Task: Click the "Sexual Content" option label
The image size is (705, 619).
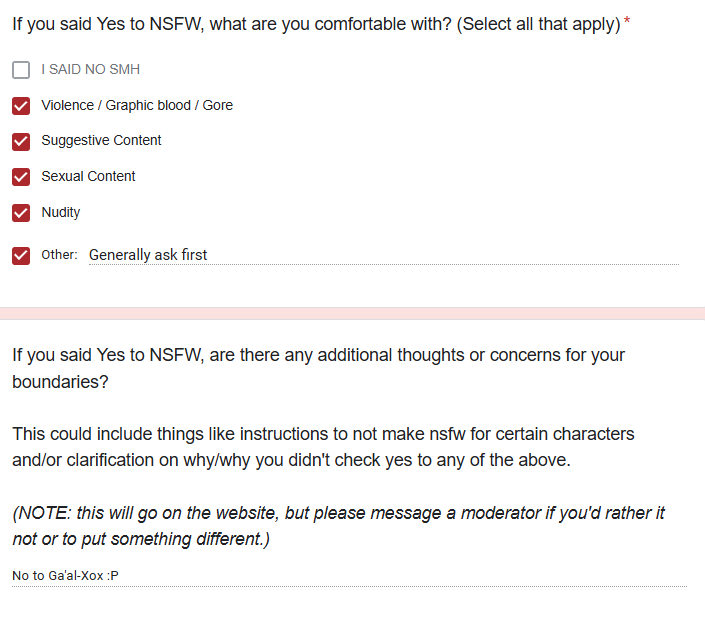Action: (x=88, y=176)
